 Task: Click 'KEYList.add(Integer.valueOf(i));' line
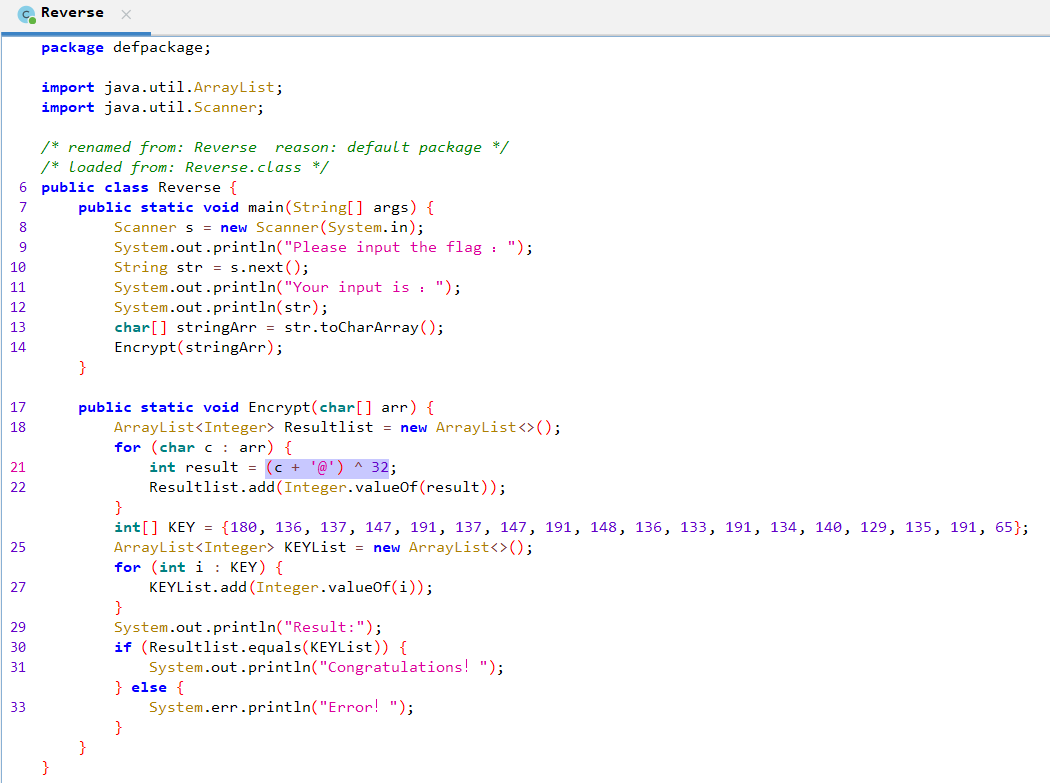click(x=291, y=587)
